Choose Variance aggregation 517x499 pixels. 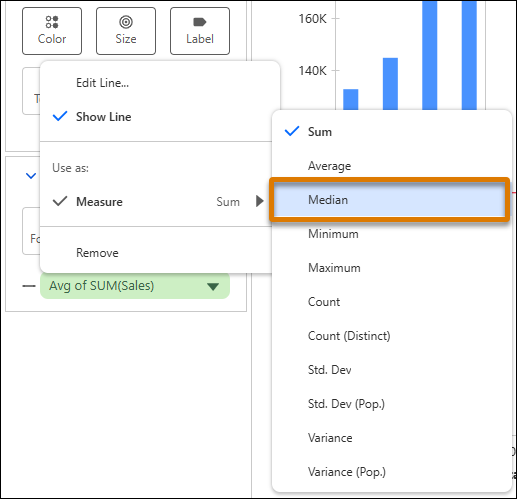[x=392, y=438]
